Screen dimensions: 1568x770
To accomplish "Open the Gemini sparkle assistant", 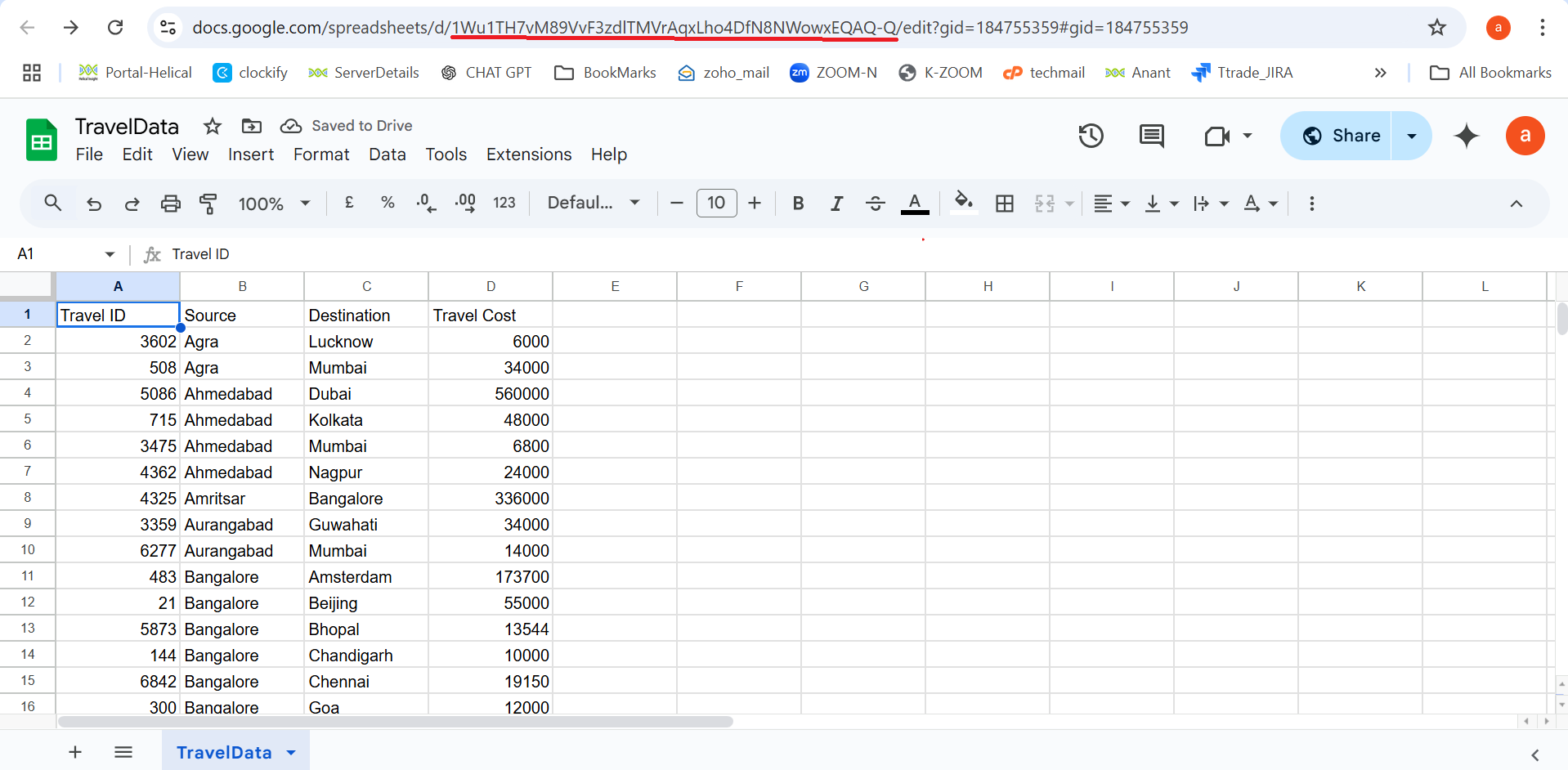I will [1467, 136].
